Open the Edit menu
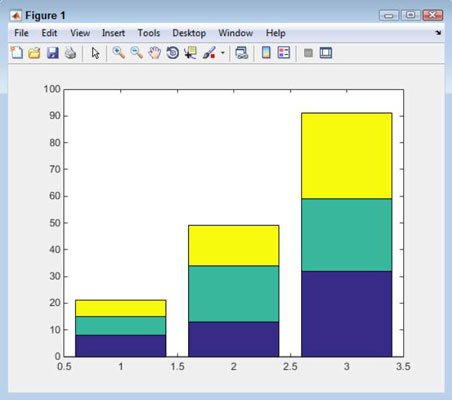 coord(49,33)
